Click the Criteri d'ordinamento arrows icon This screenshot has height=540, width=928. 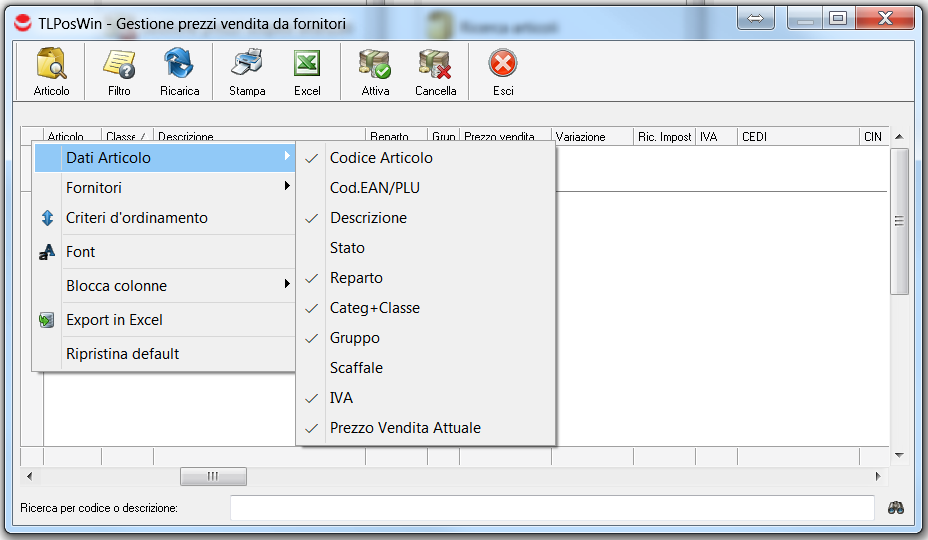pos(47,218)
